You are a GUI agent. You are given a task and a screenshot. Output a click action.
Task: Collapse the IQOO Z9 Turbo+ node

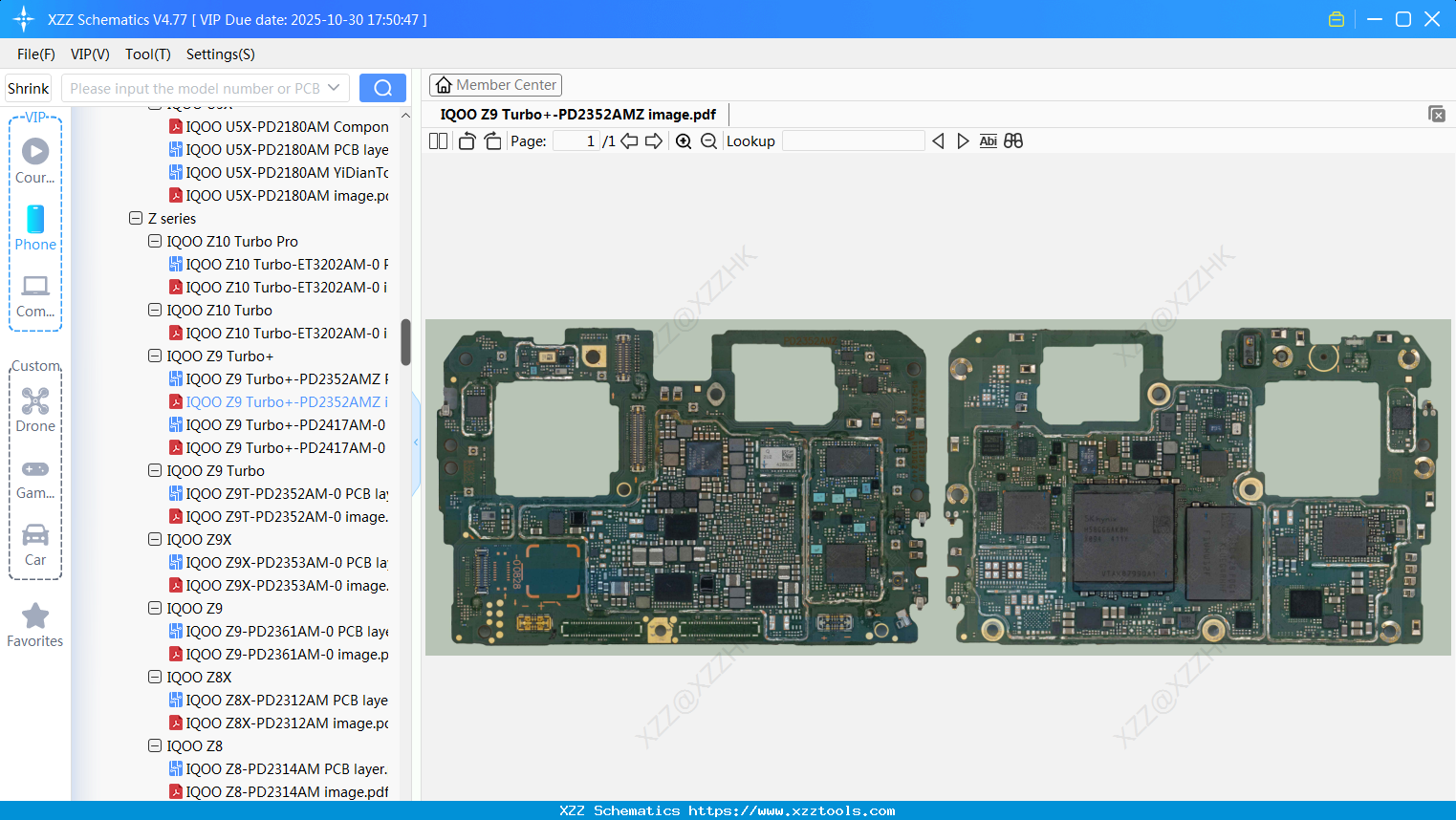coord(155,356)
